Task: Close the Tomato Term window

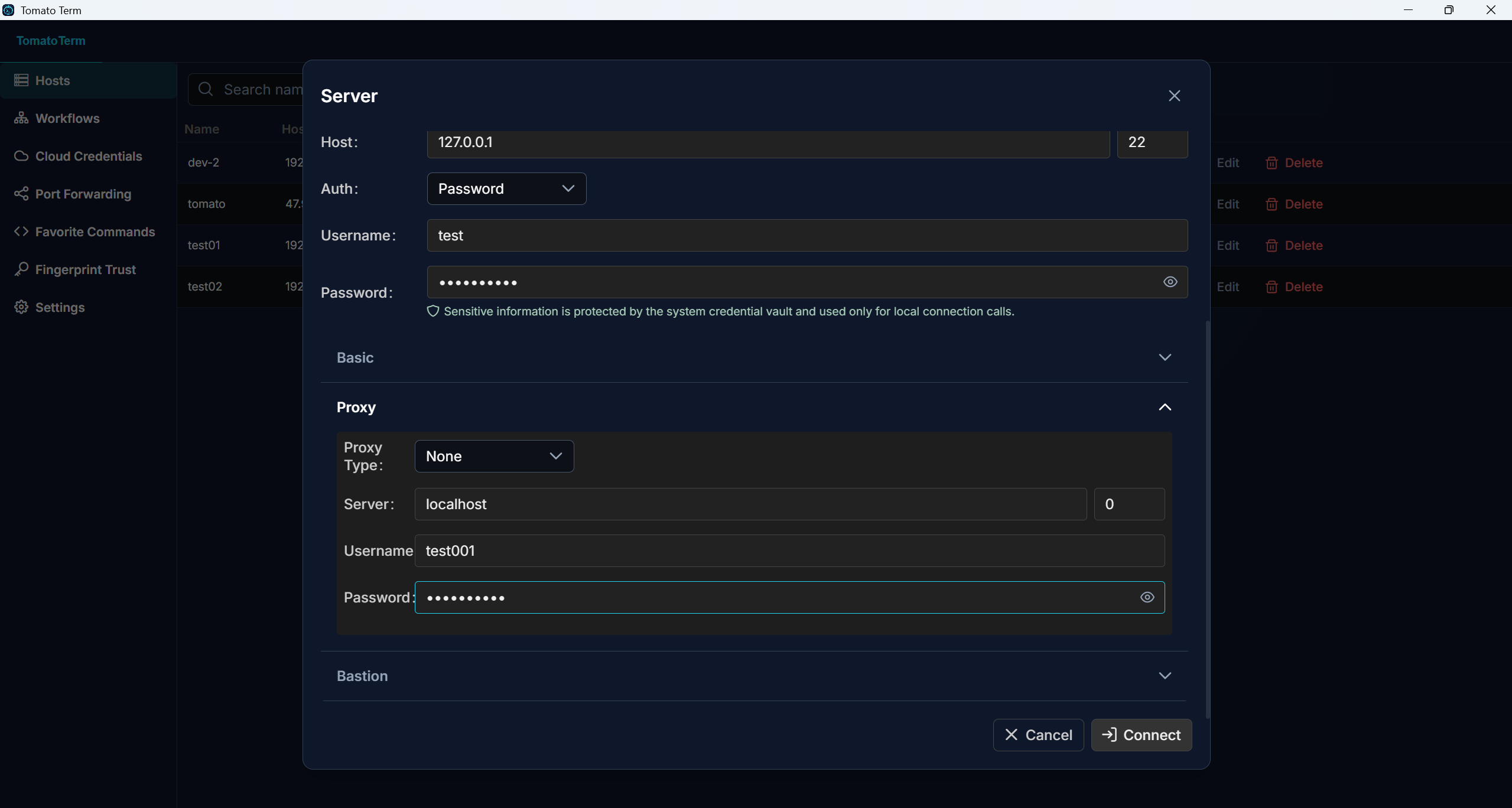Action: coord(1490,10)
